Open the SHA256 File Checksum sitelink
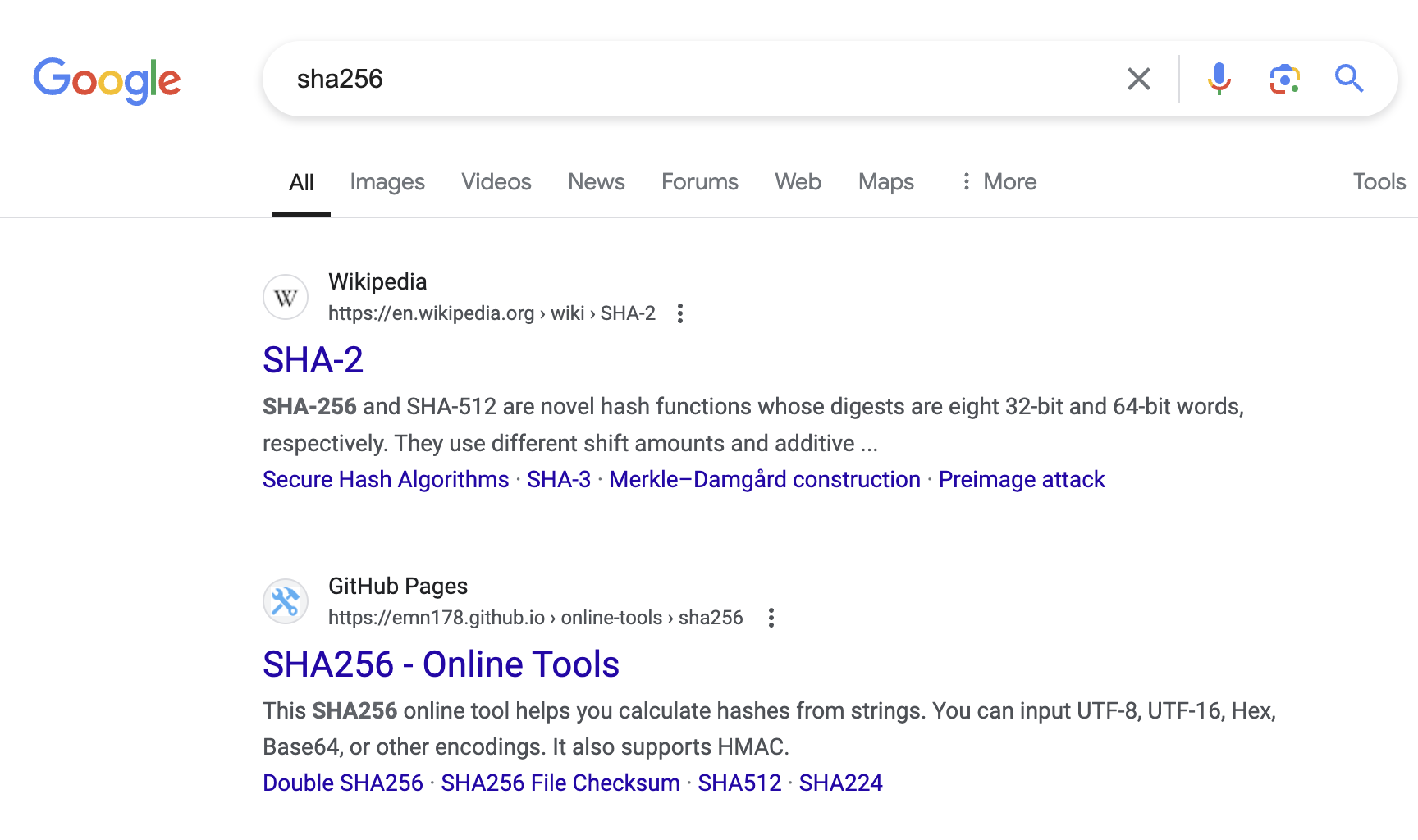 coord(560,783)
